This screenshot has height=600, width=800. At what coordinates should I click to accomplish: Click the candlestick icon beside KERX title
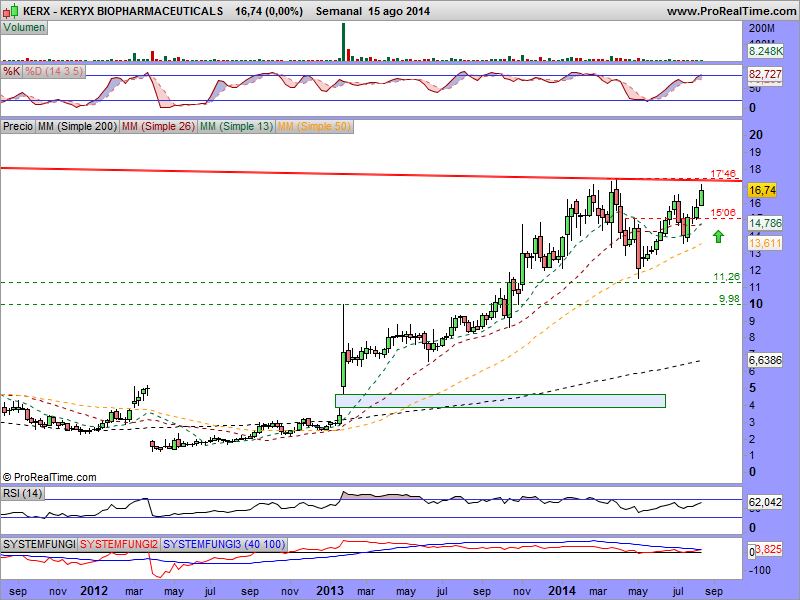(11, 11)
